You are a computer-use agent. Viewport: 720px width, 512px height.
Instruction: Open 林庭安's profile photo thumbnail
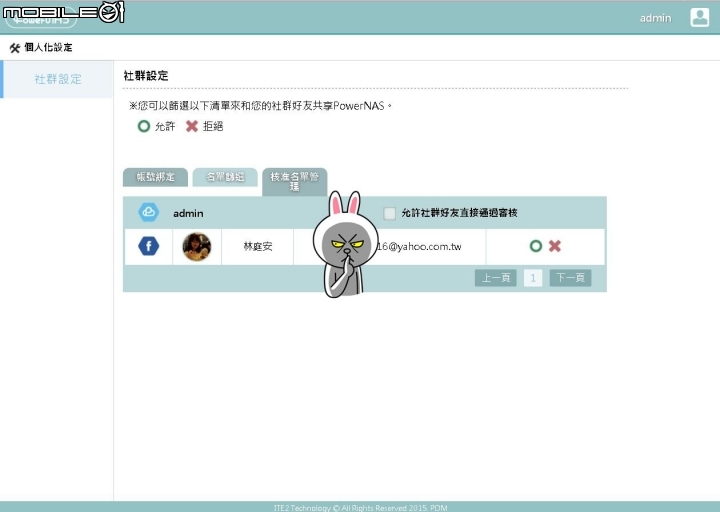(x=197, y=247)
